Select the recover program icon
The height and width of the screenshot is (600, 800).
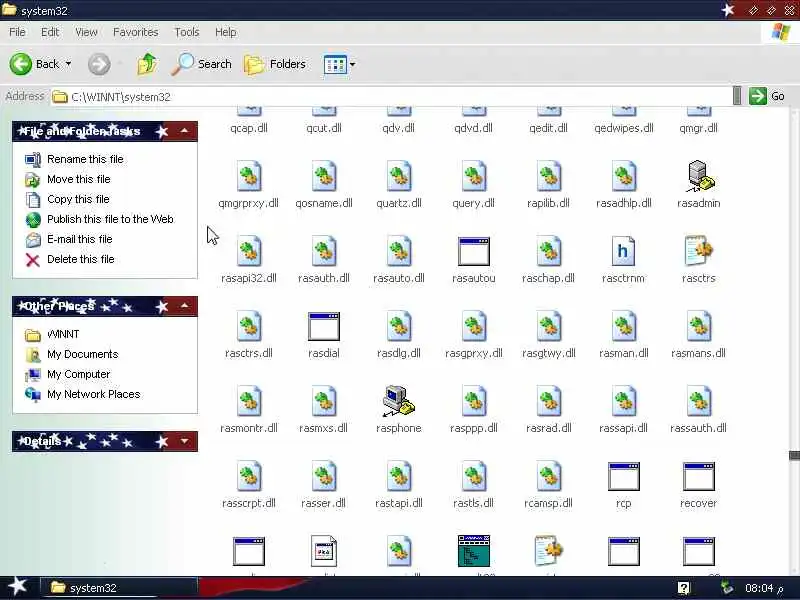(x=698, y=476)
